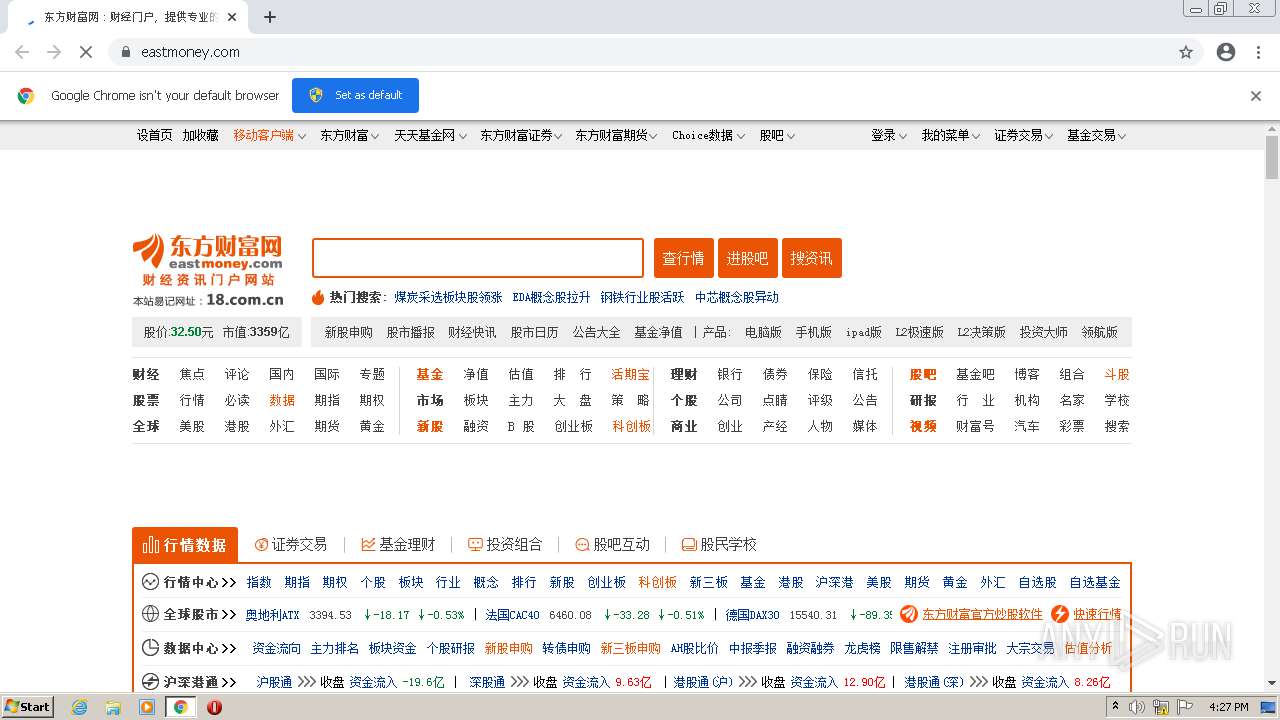Open the 活期宝 link
1280x720 pixels.
click(x=630, y=374)
